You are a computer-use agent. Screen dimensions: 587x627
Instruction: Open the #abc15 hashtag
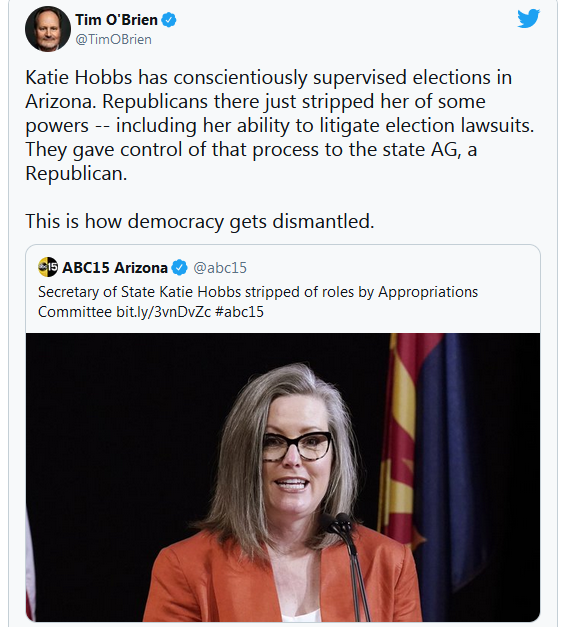239,312
